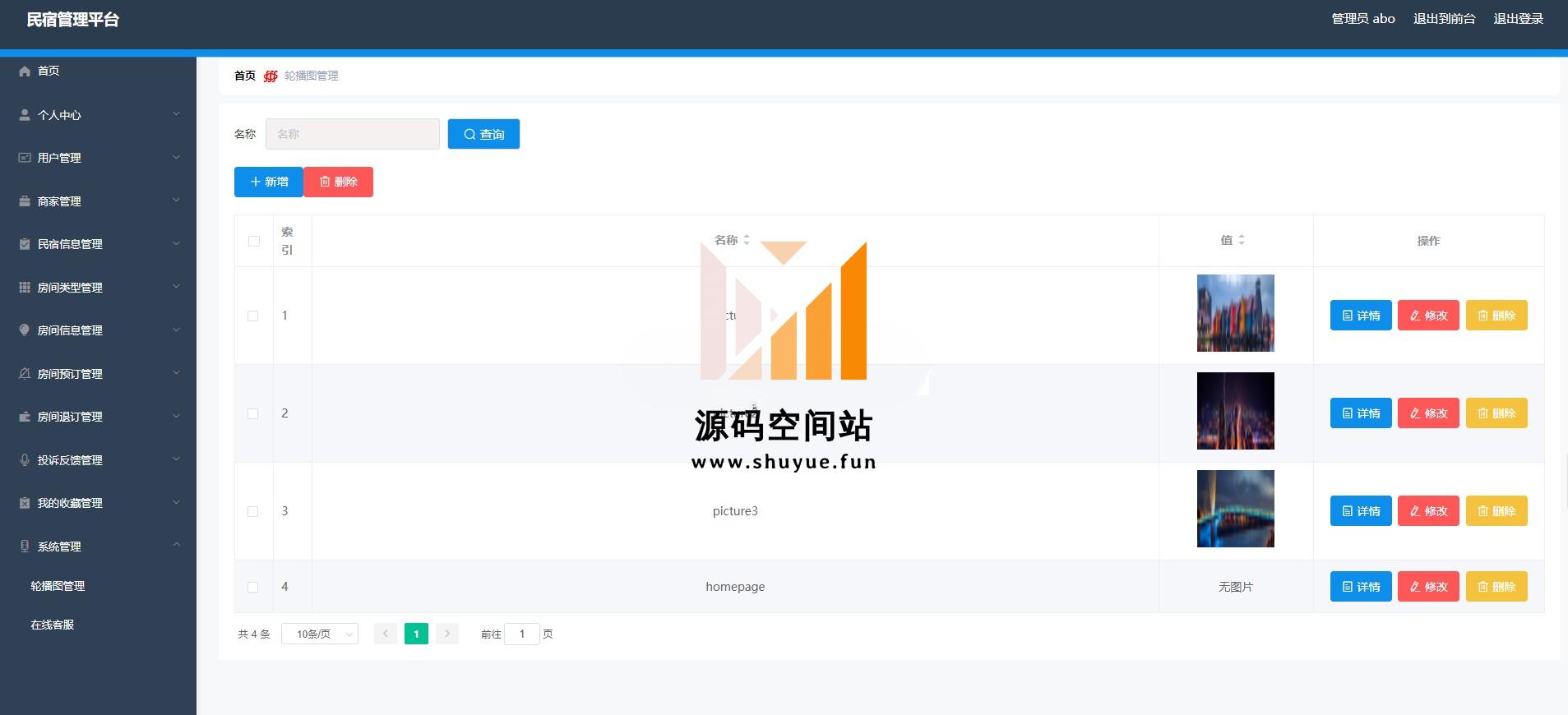Screen dimensions: 1568x715
Task: Select checkbox for the homepage row
Action: click(253, 587)
